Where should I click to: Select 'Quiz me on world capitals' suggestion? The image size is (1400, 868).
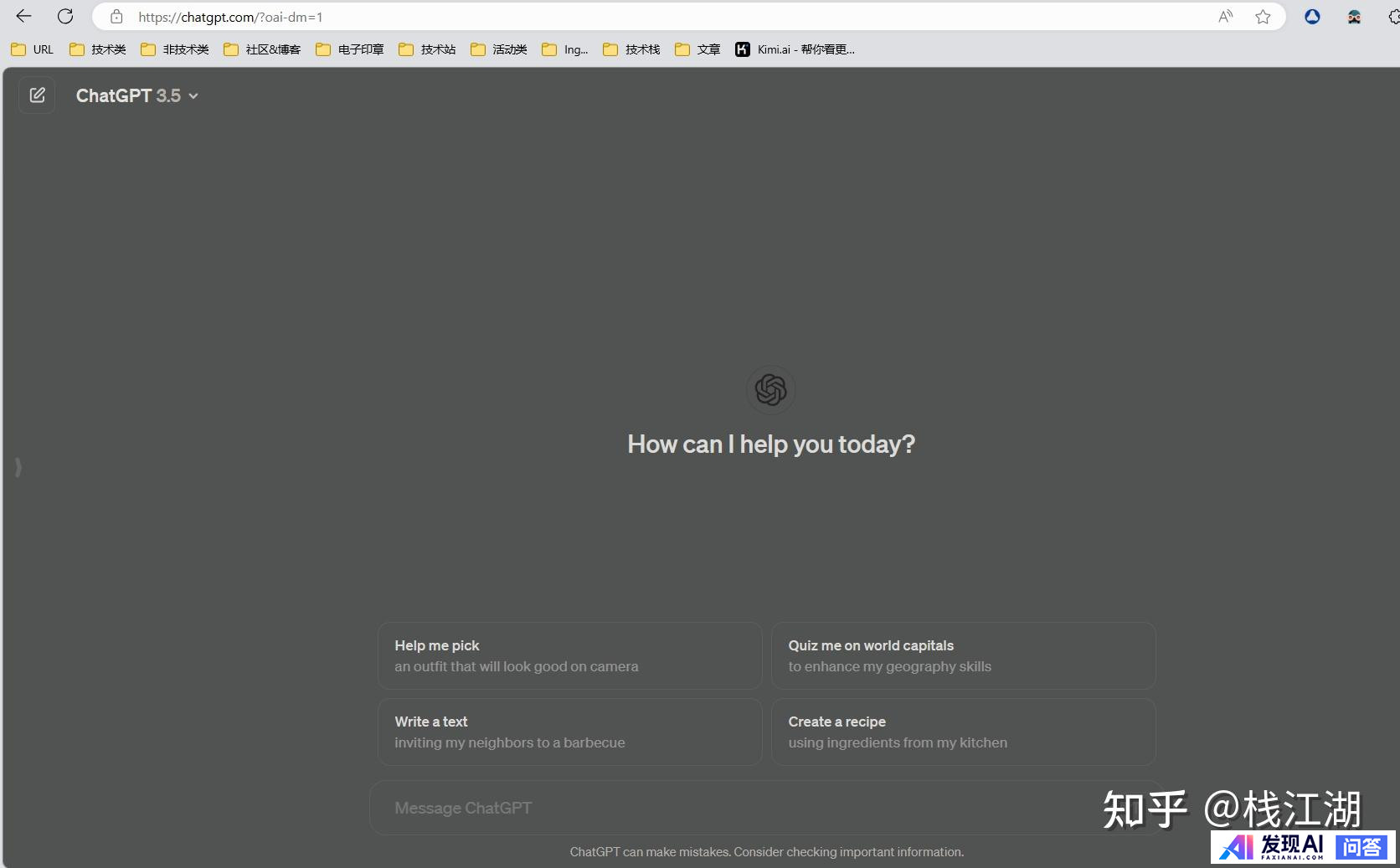point(963,655)
